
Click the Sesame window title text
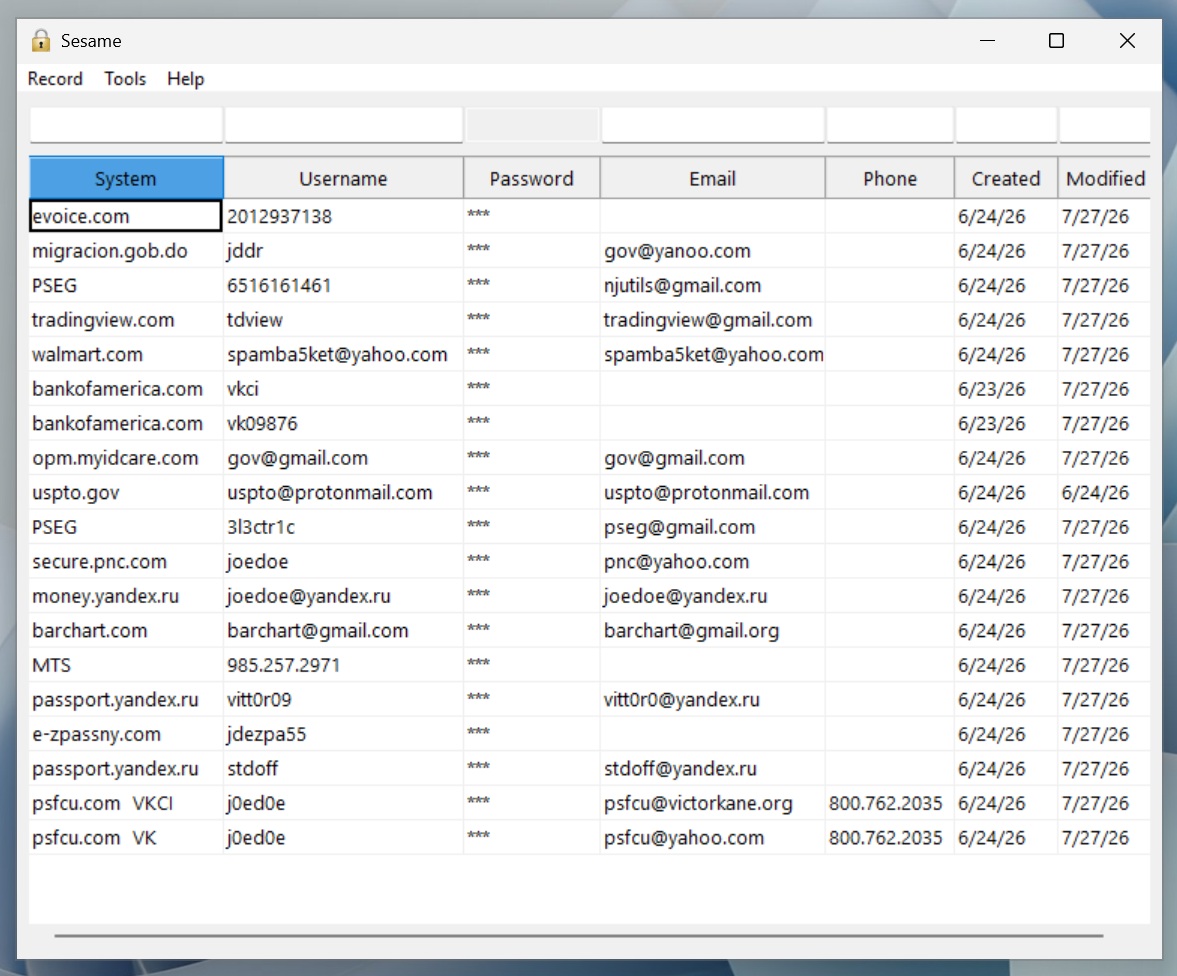tap(91, 41)
